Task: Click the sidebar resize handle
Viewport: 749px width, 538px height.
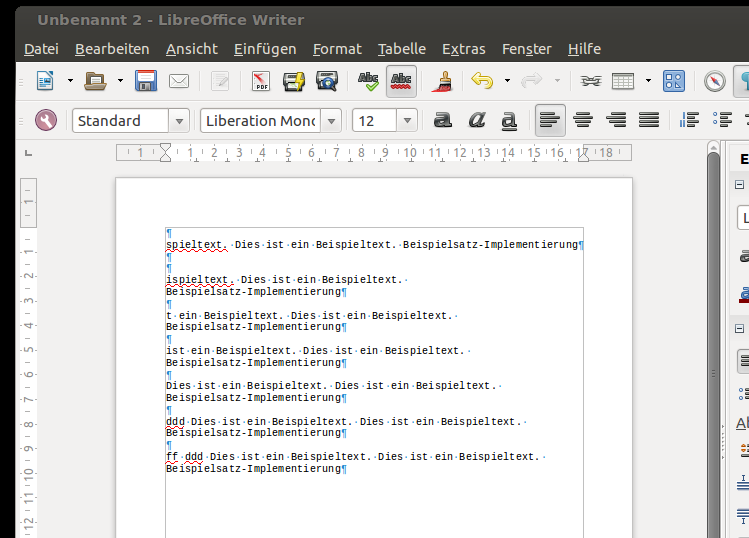Action: coord(723,444)
